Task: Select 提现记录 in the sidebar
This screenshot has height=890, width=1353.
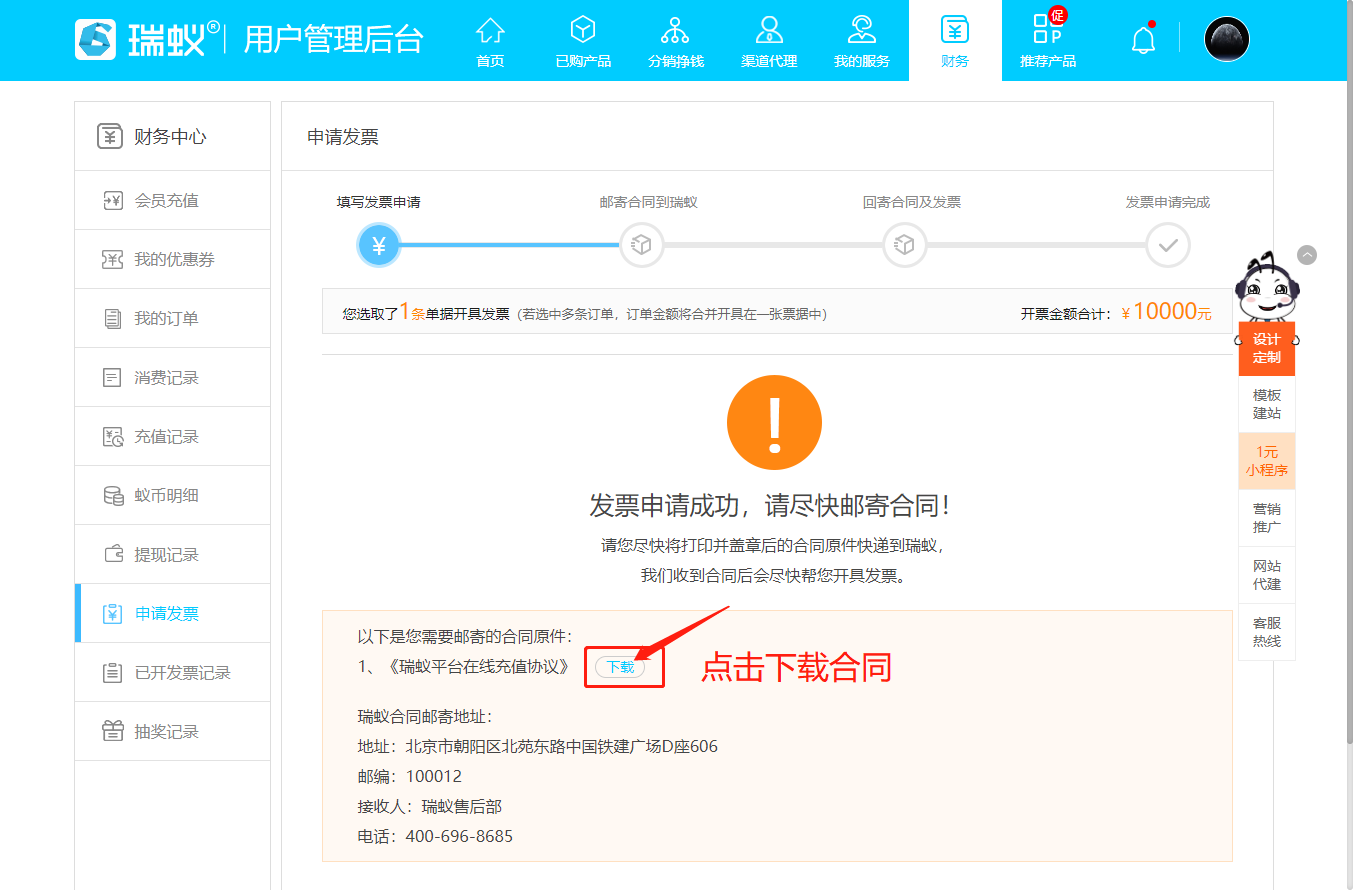Action: pos(173,554)
